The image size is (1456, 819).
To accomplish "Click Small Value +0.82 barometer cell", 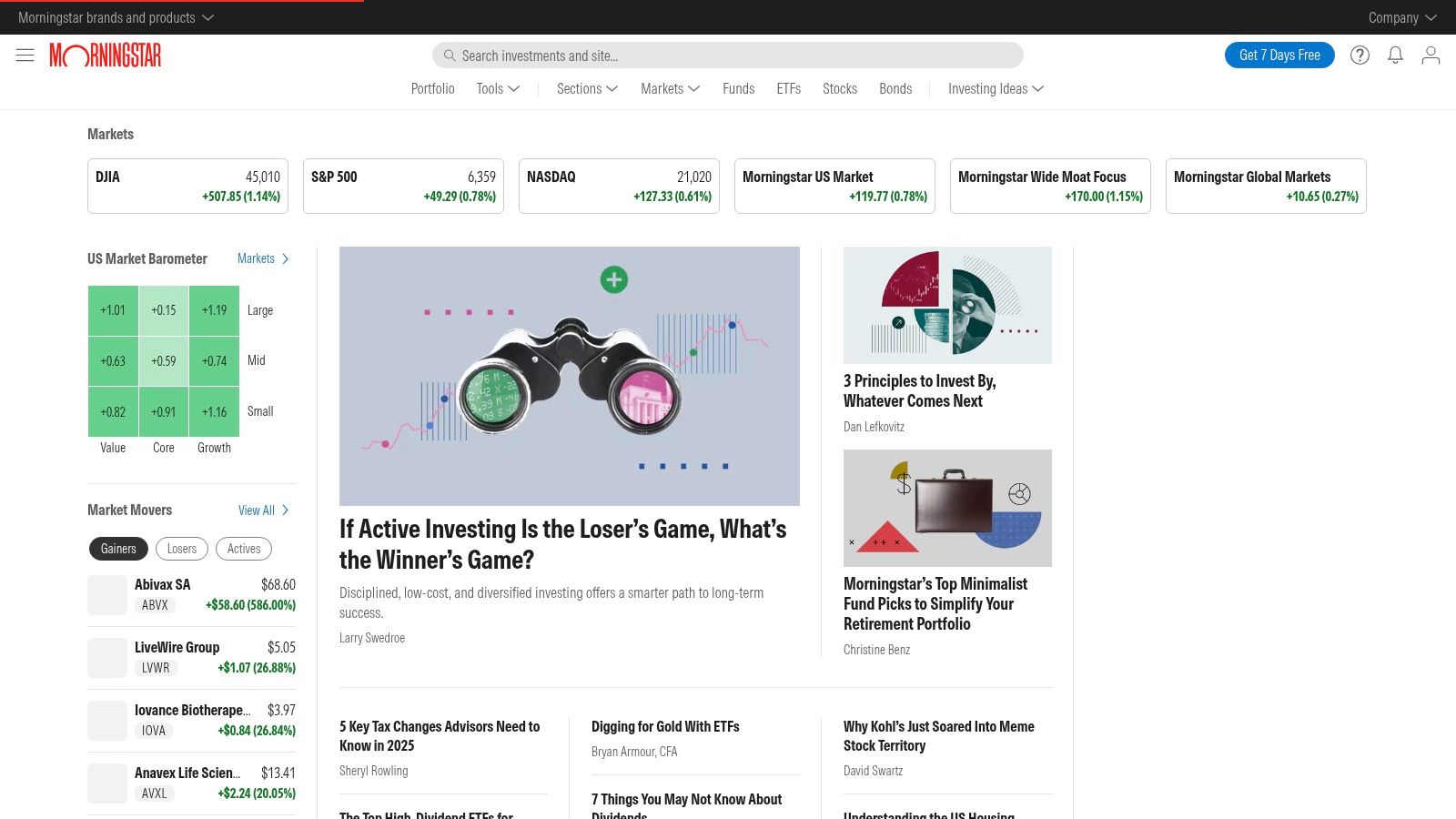I will coord(113,412).
